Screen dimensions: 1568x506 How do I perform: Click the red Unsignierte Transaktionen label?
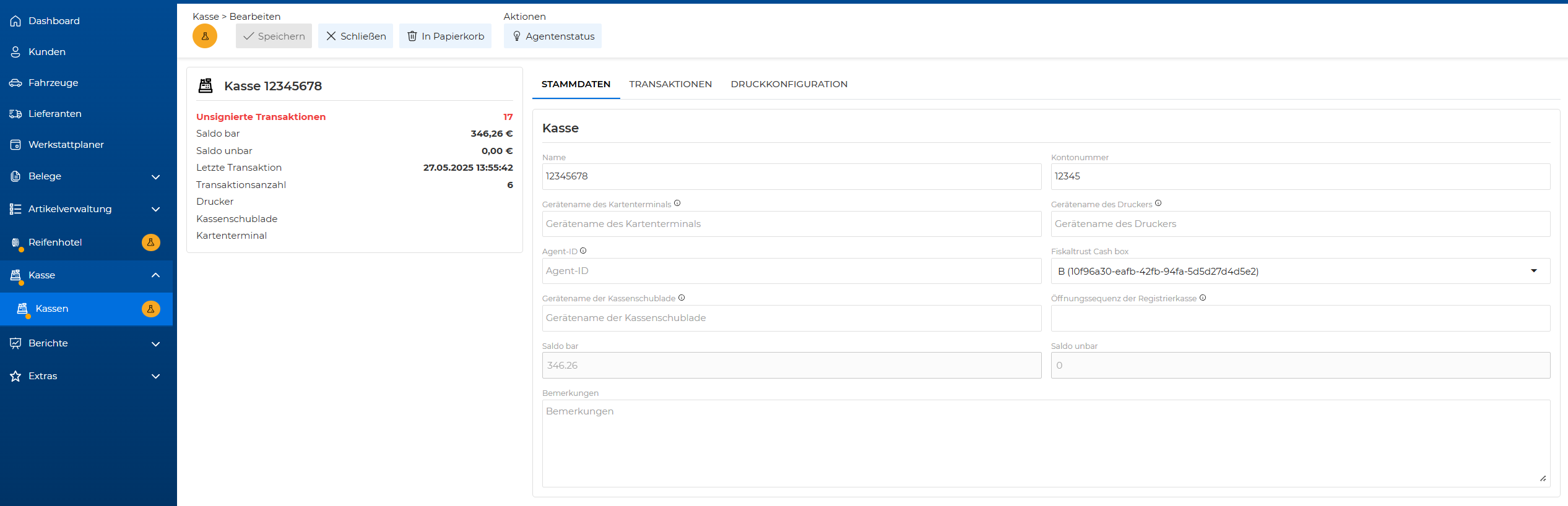[261, 117]
